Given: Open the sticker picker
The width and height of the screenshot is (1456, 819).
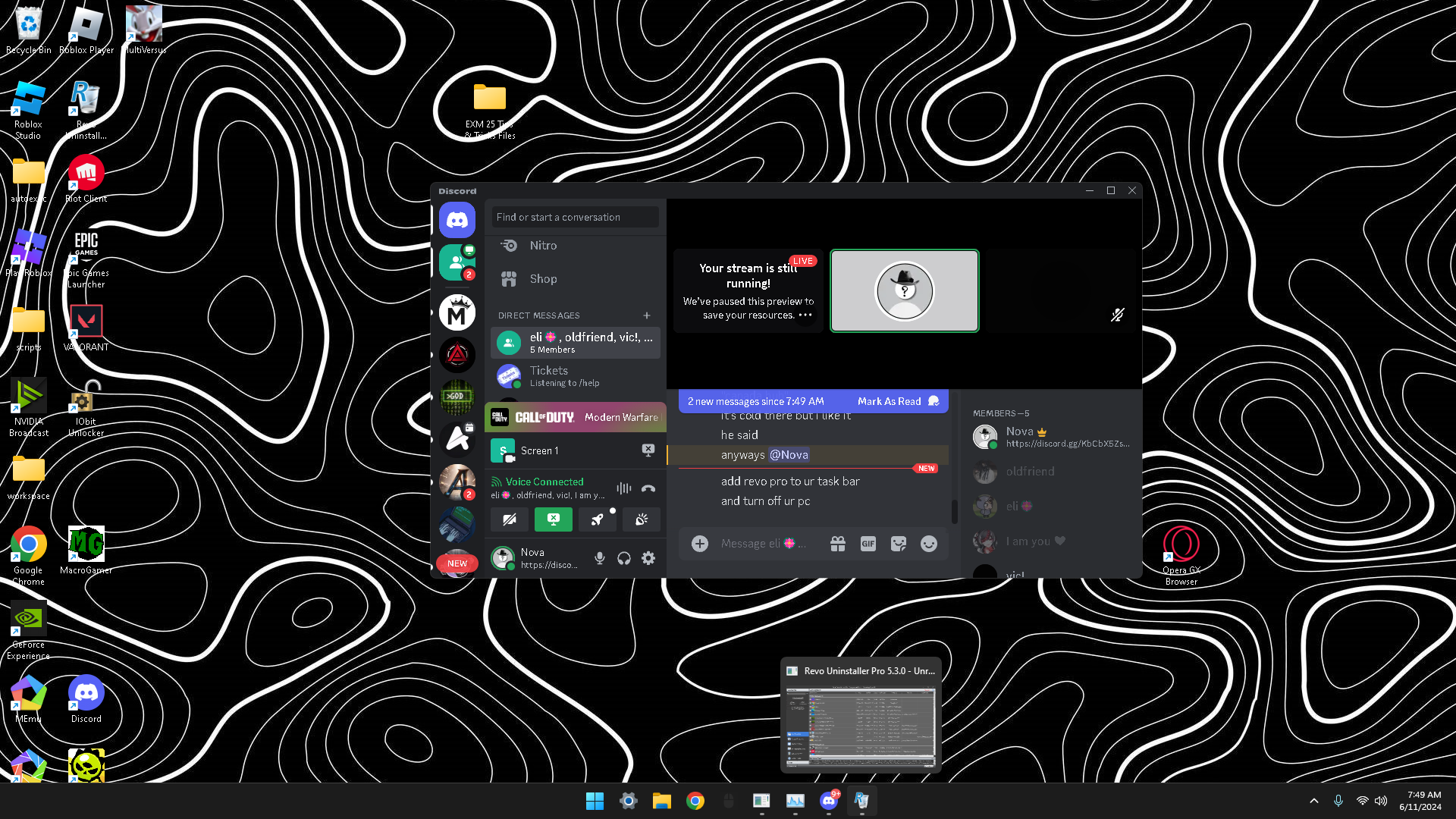Looking at the screenshot, I should pyautogui.click(x=899, y=544).
